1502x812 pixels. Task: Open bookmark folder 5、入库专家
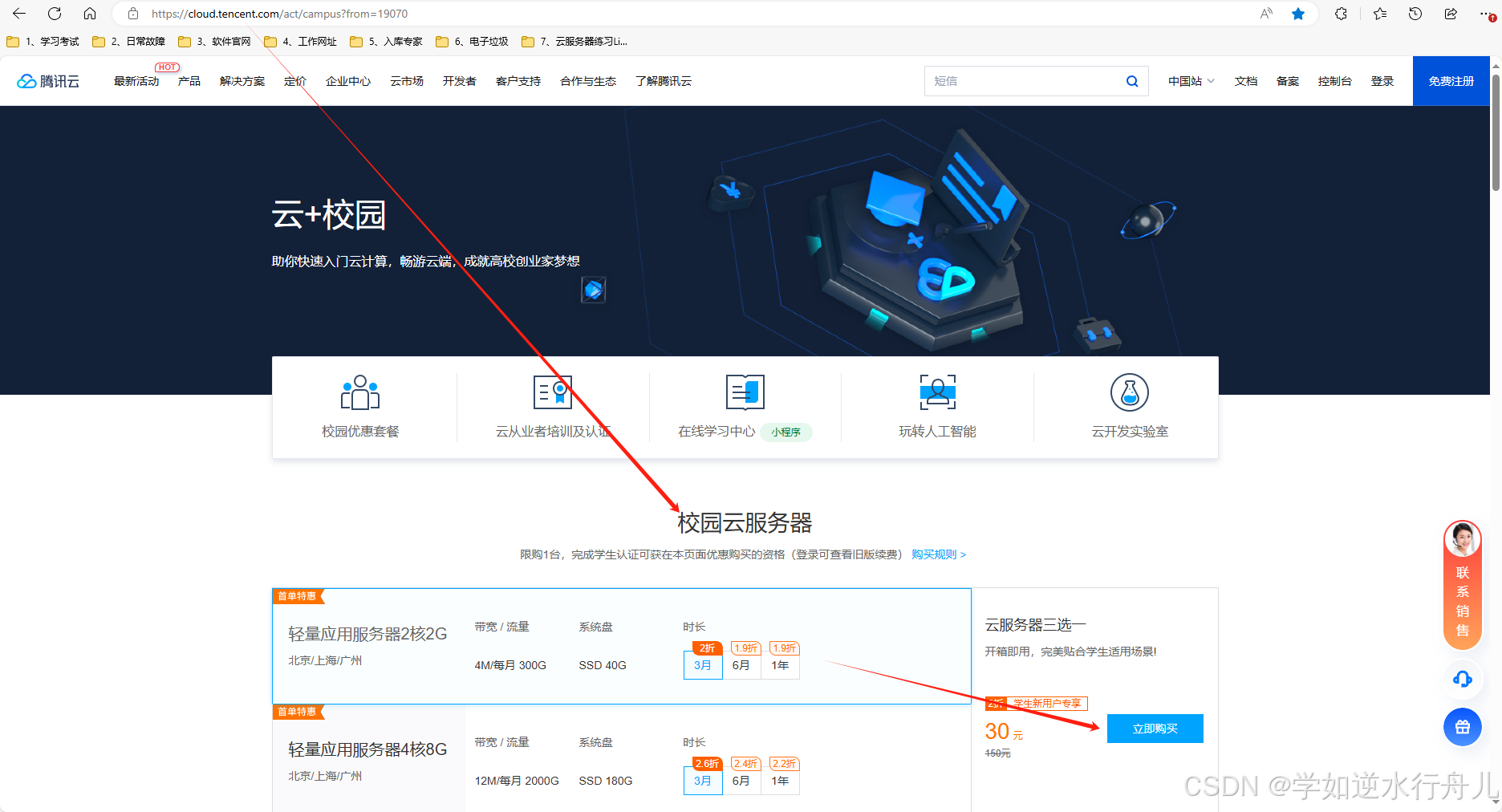point(387,42)
